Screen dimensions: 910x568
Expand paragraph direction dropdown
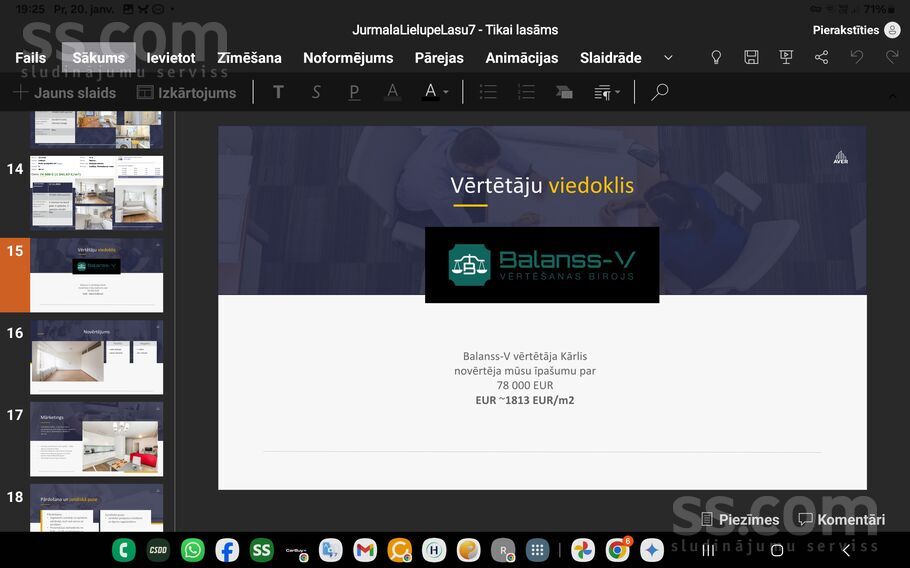[616, 92]
